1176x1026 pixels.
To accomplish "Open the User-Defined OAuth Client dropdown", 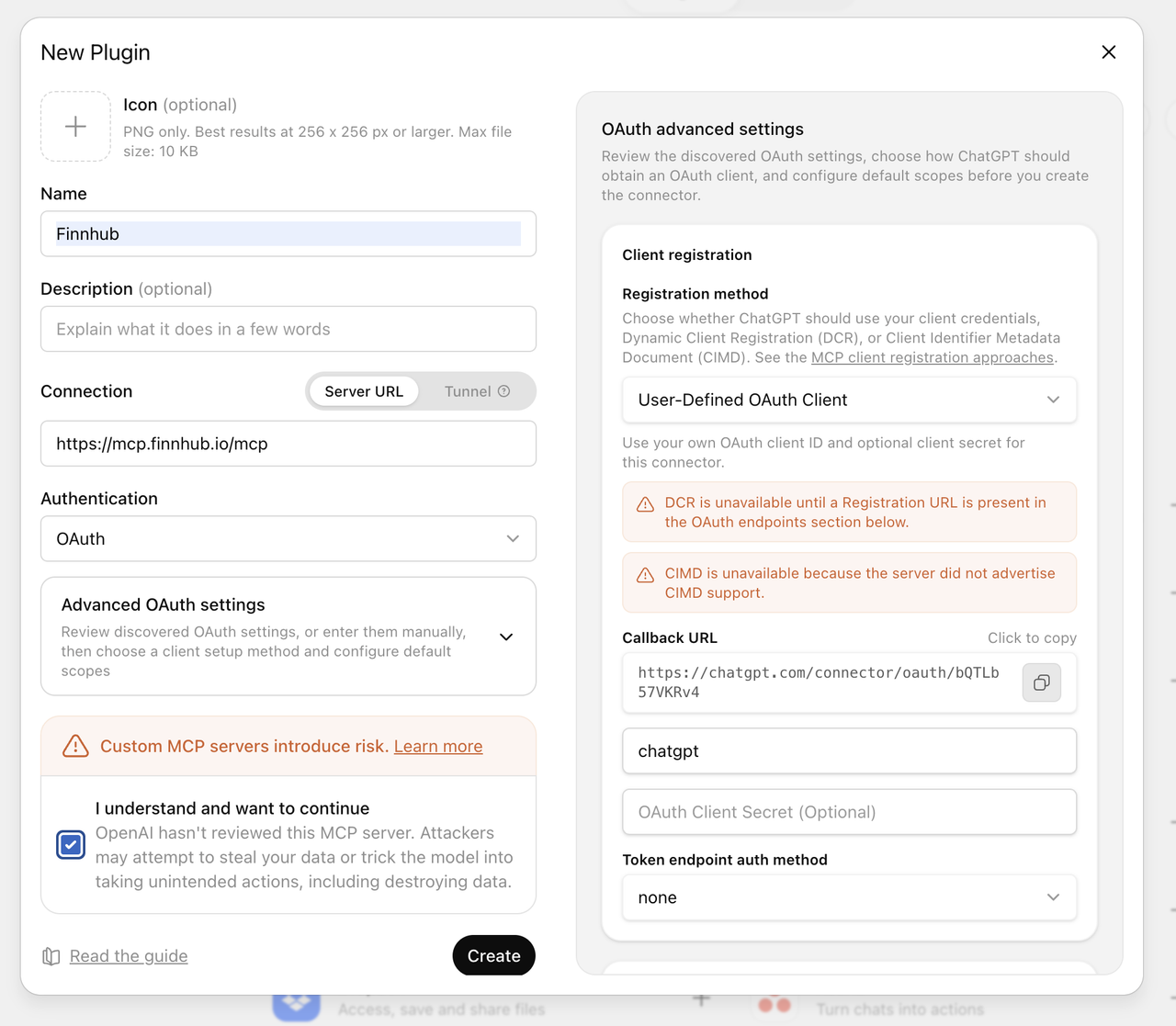I will pos(849,400).
